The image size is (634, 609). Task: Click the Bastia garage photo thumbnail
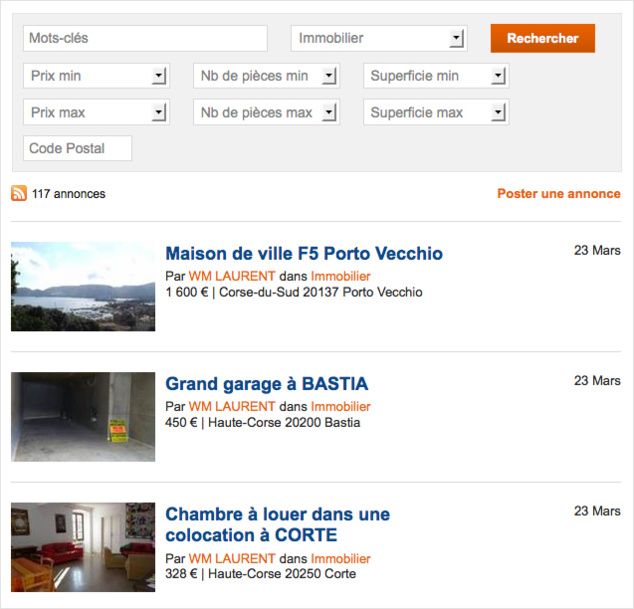point(83,417)
